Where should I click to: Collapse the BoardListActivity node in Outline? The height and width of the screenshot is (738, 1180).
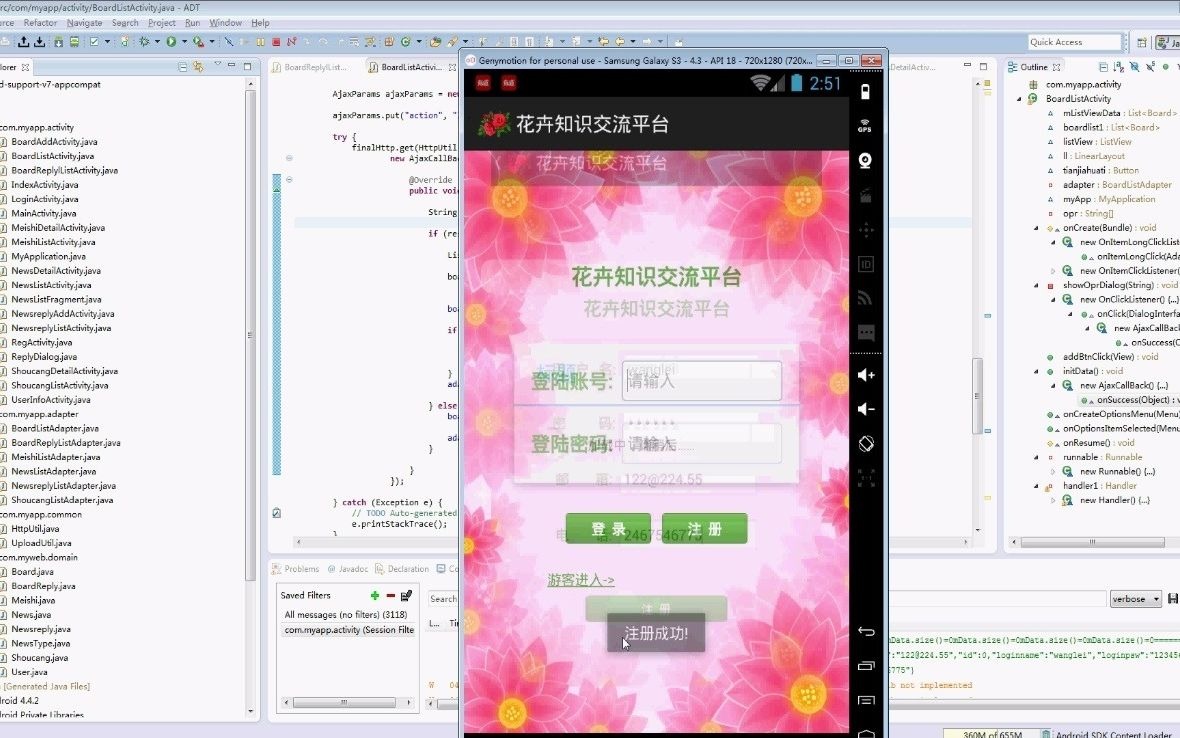tap(1020, 99)
